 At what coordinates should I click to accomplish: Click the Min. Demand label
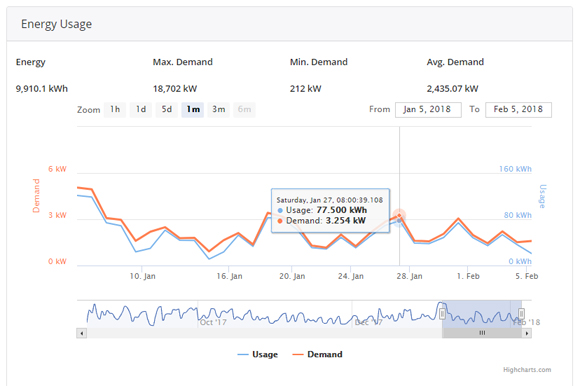(319, 62)
